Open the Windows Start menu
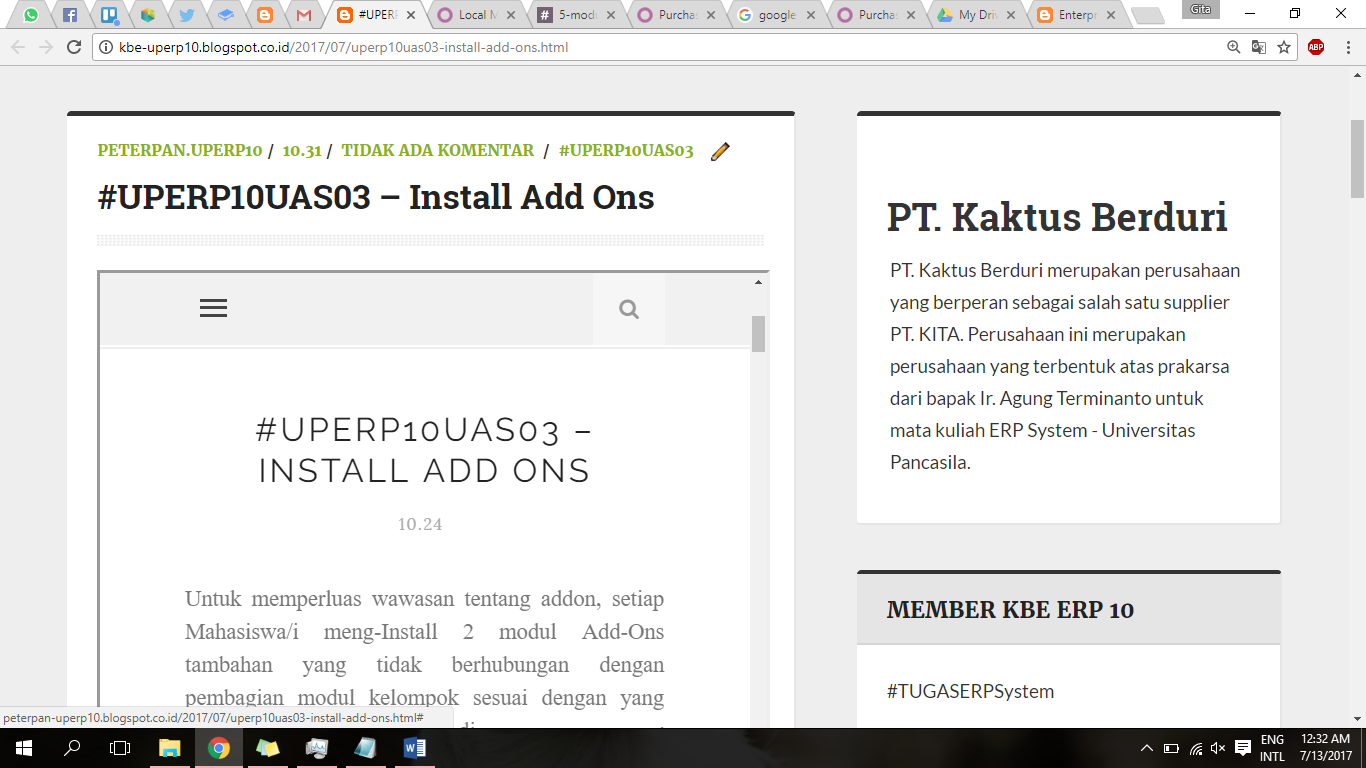The width and height of the screenshot is (1366, 768). (x=24, y=748)
